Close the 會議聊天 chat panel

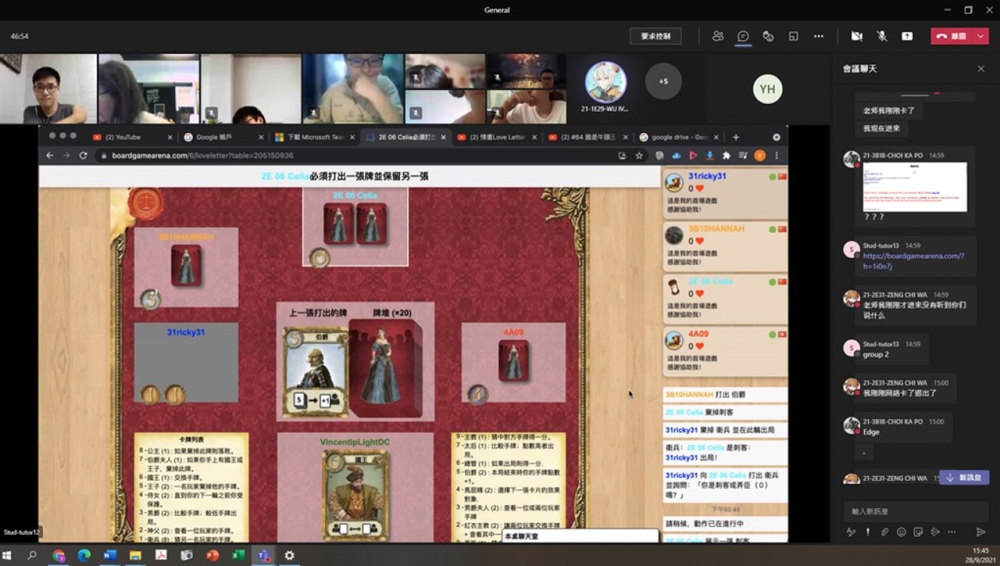981,68
